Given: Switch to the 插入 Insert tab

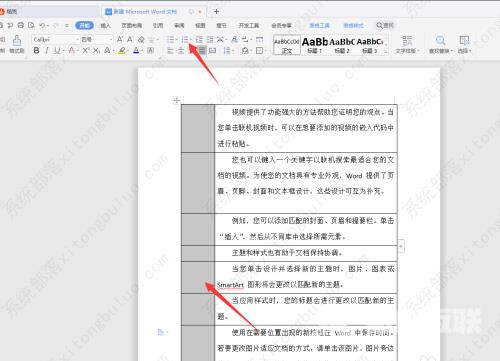Looking at the screenshot, I should (x=105, y=25).
